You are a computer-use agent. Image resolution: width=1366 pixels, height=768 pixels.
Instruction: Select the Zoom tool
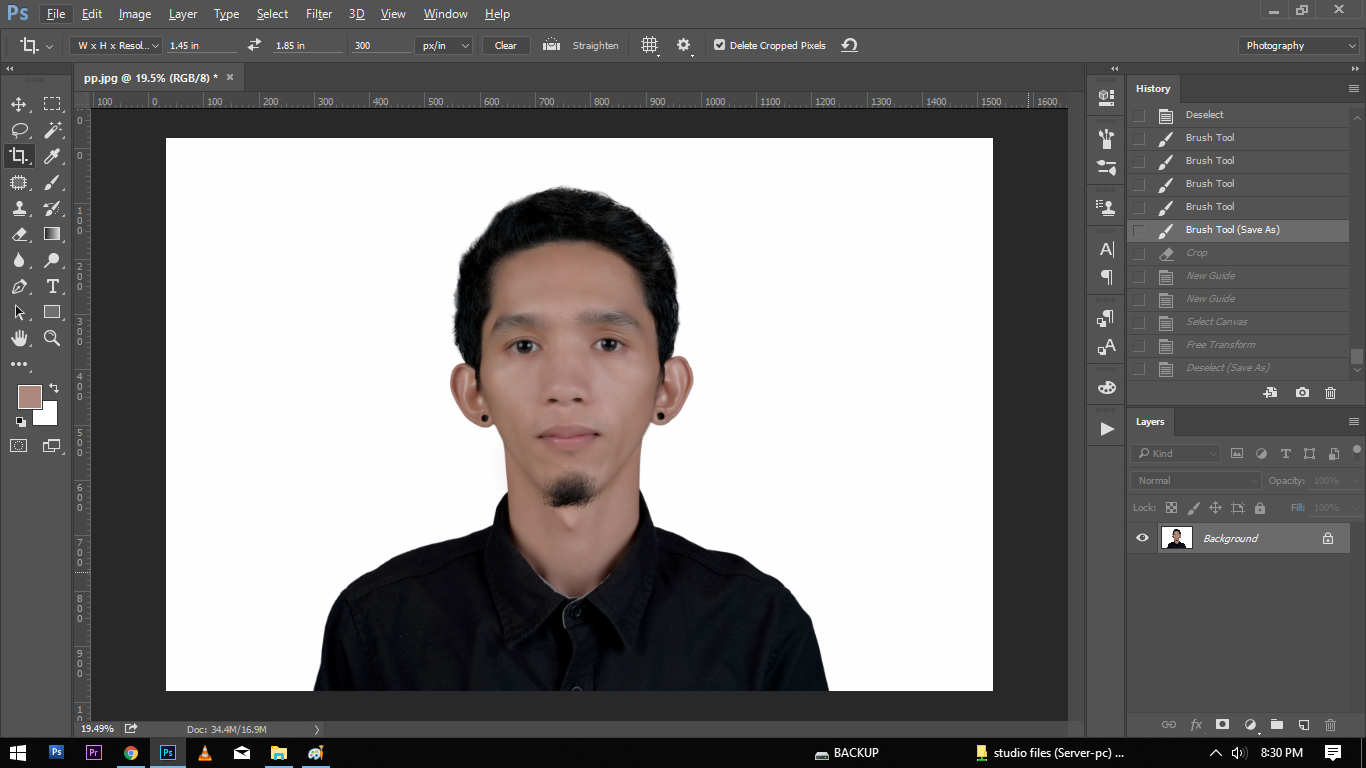point(52,338)
